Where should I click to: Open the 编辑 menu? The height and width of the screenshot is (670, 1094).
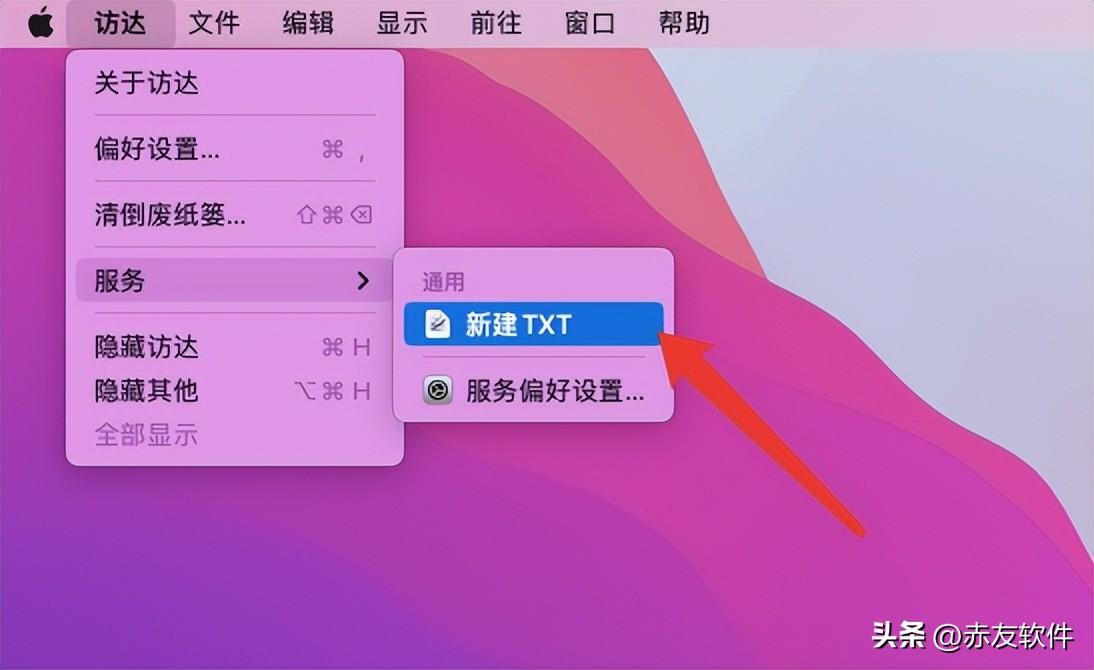click(x=306, y=22)
